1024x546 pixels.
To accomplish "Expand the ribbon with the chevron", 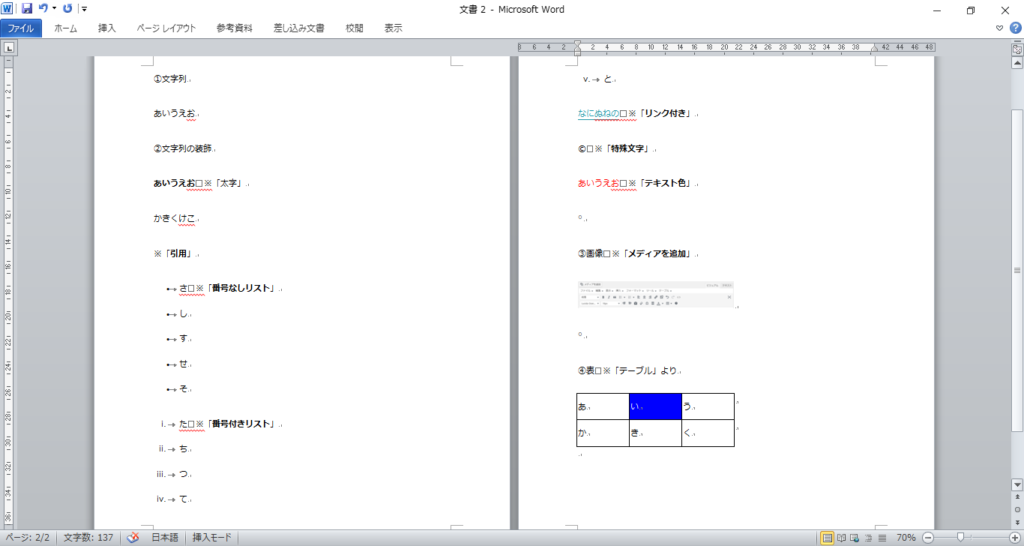I will [x=1000, y=28].
